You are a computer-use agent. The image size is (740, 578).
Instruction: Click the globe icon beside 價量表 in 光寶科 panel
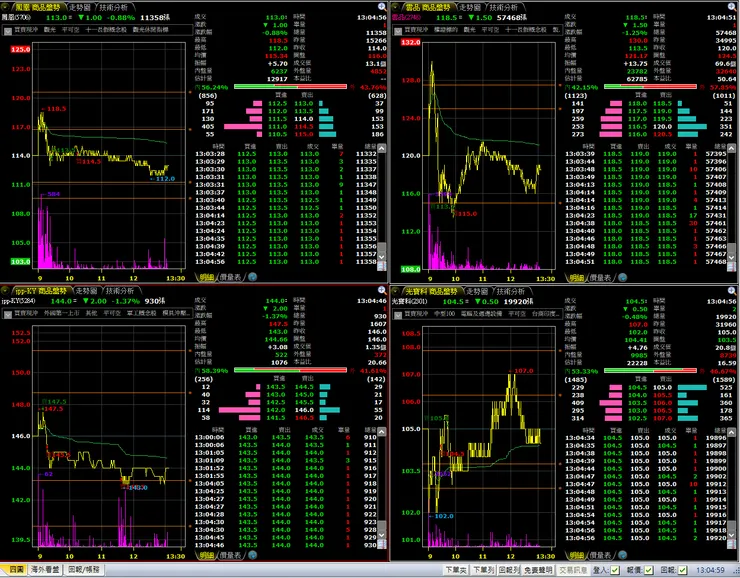tap(622, 555)
